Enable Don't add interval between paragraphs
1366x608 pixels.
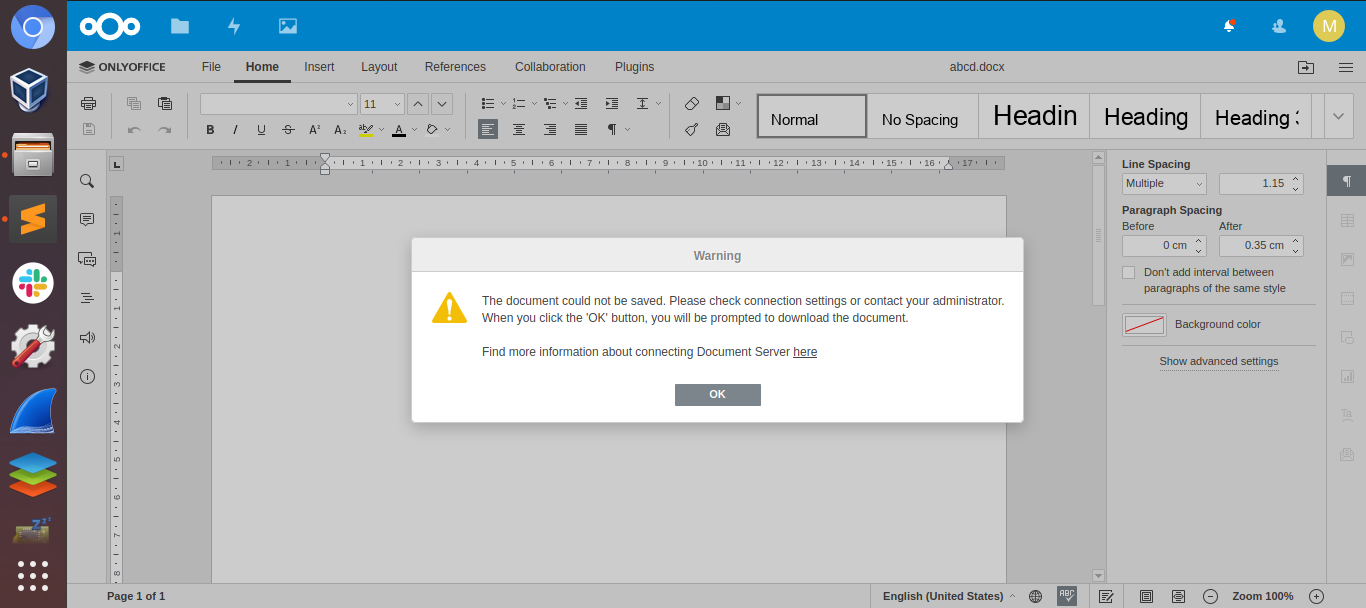pyautogui.click(x=1128, y=272)
